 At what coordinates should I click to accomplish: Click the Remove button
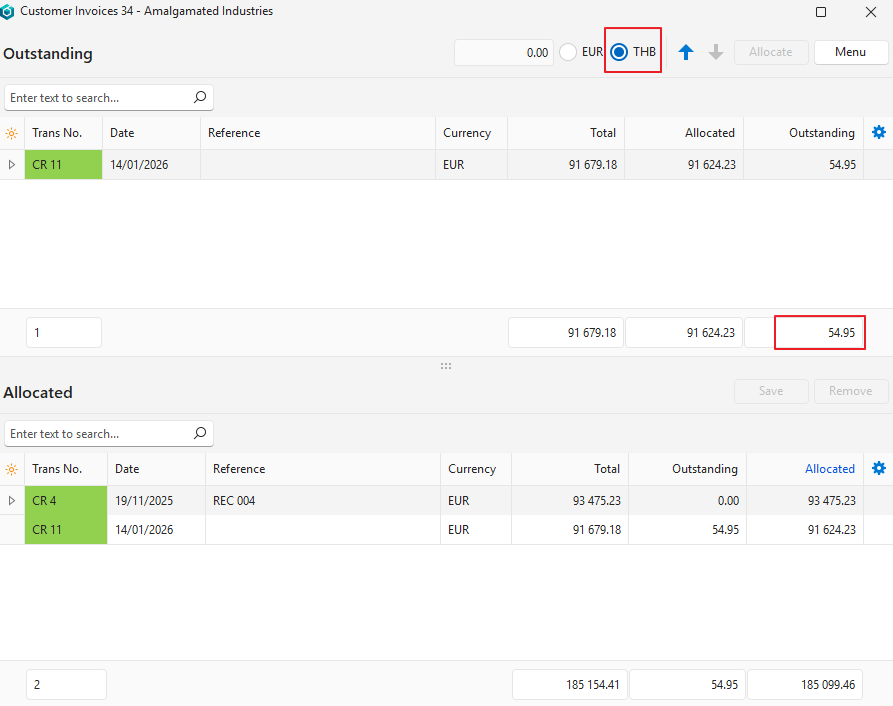(x=850, y=391)
